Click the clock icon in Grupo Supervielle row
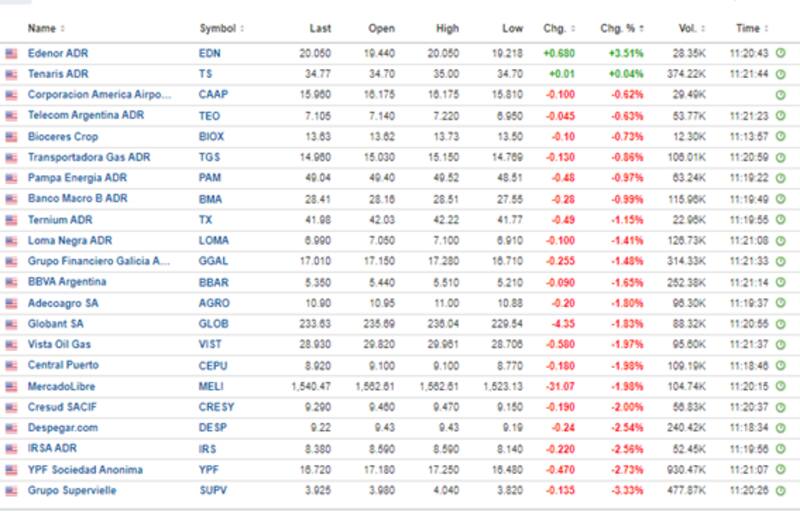Image resolution: width=800 pixels, height=512 pixels. [x=780, y=491]
